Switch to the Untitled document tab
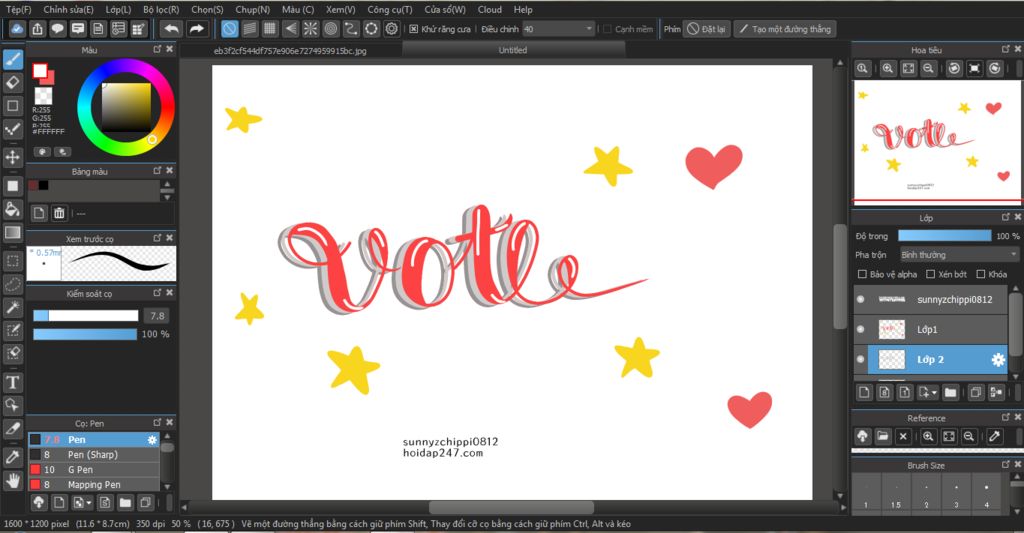Screen dimensions: 1024x533 tap(512, 50)
